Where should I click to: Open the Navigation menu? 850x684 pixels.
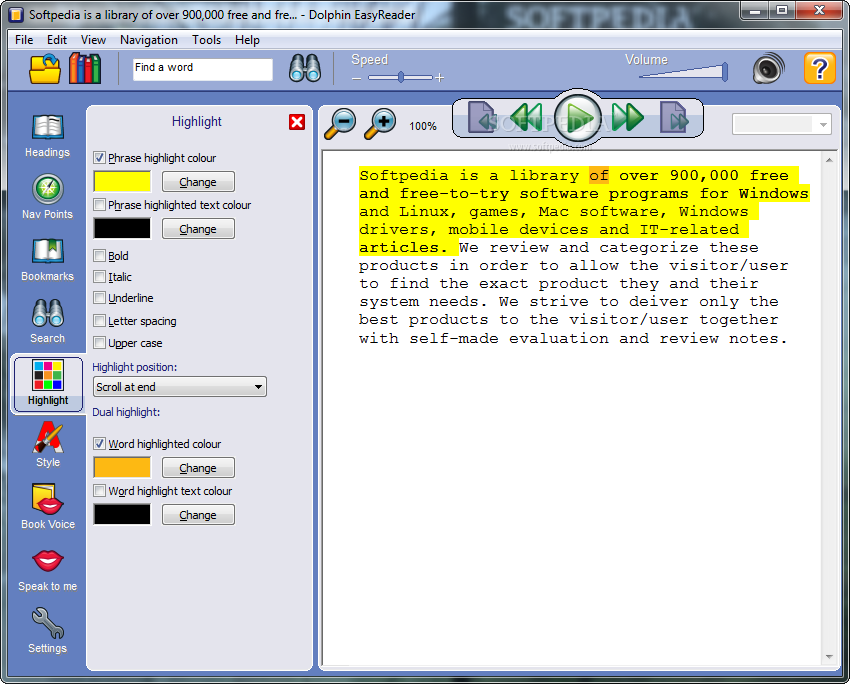click(x=149, y=40)
